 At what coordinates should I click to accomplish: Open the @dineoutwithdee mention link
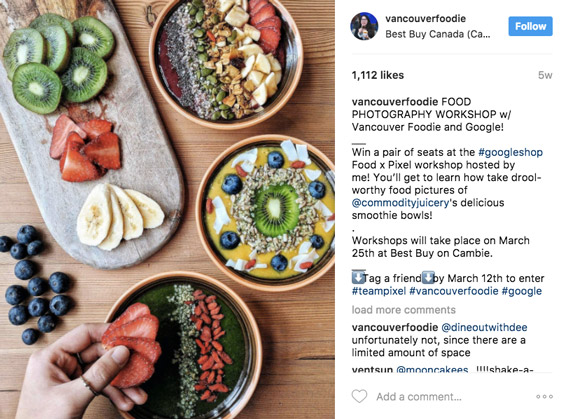tap(484, 328)
